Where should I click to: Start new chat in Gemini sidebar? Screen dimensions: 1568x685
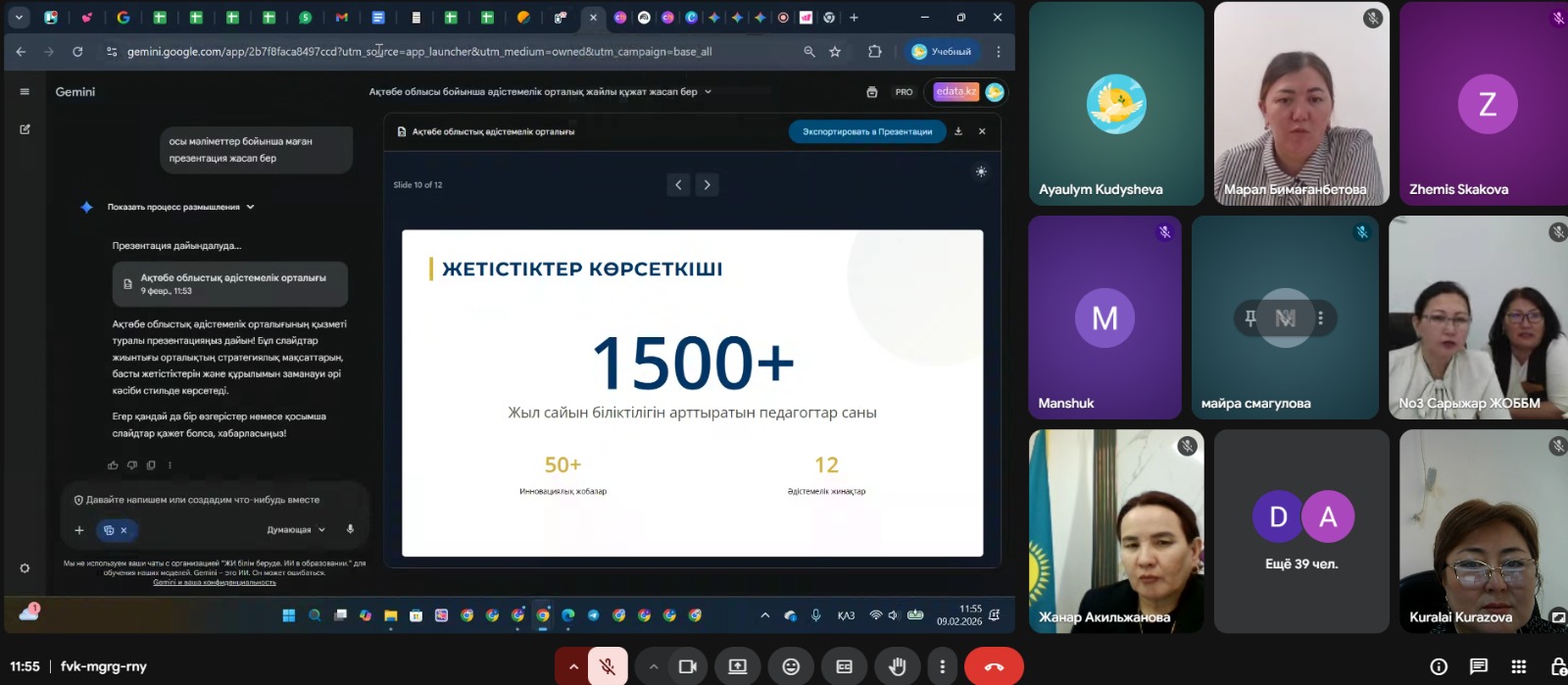(x=24, y=129)
